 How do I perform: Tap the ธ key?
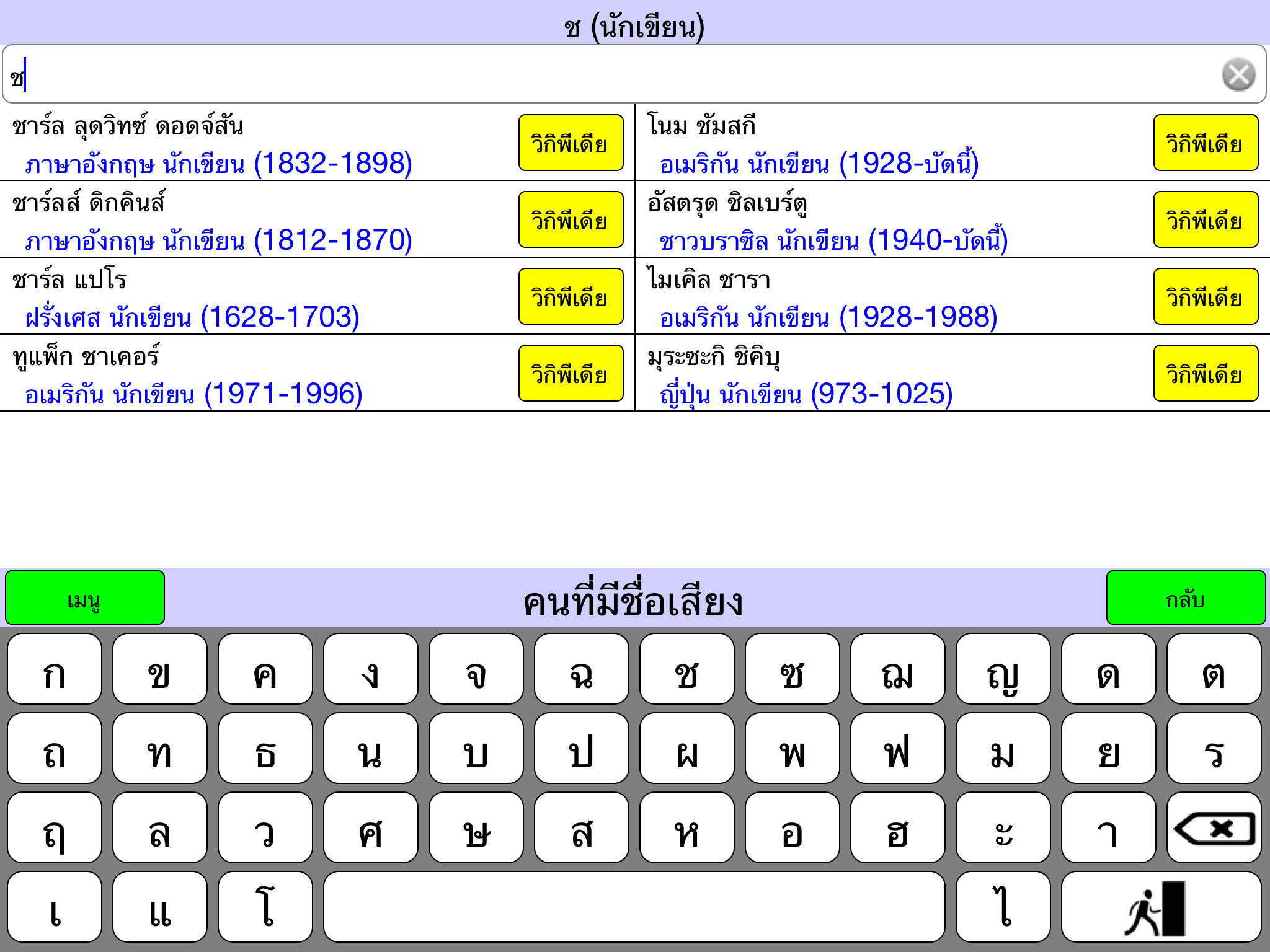click(x=265, y=748)
